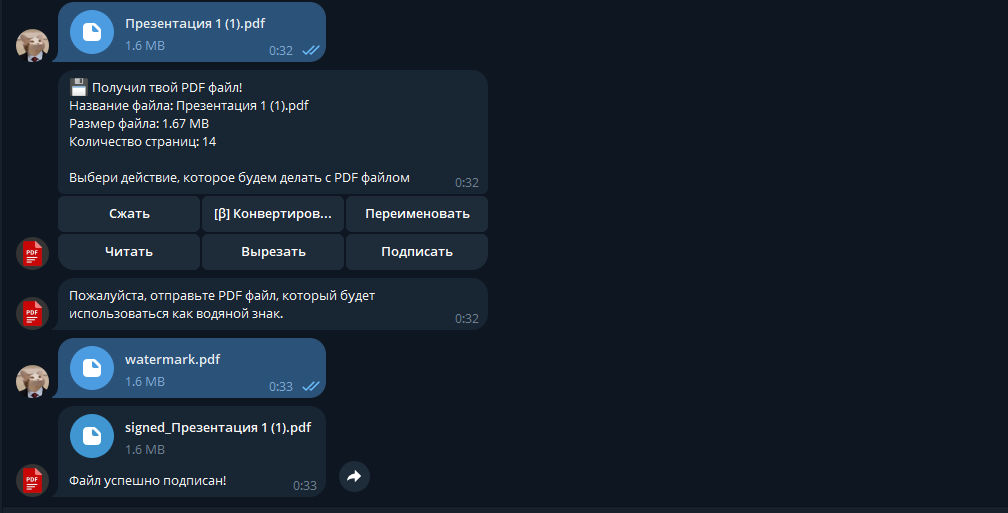Select the [β] Конвертиров... button

point(273,214)
